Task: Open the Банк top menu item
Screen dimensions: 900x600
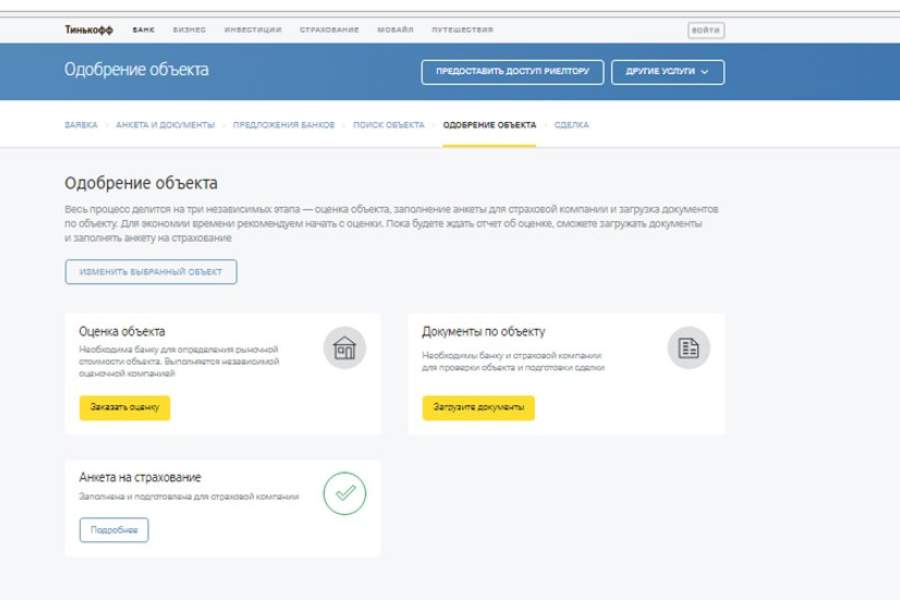Action: [144, 30]
